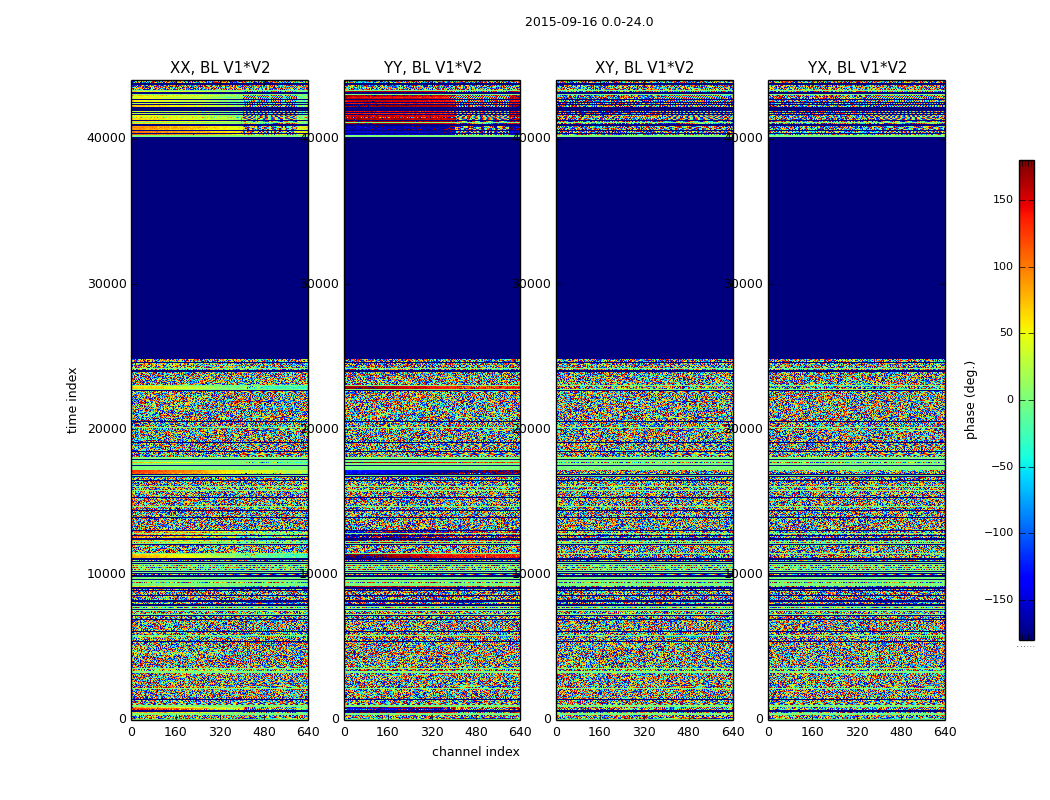Click the 40000 time tick left of YX plot
Viewport: 1050px width, 800px height.
pos(744,138)
